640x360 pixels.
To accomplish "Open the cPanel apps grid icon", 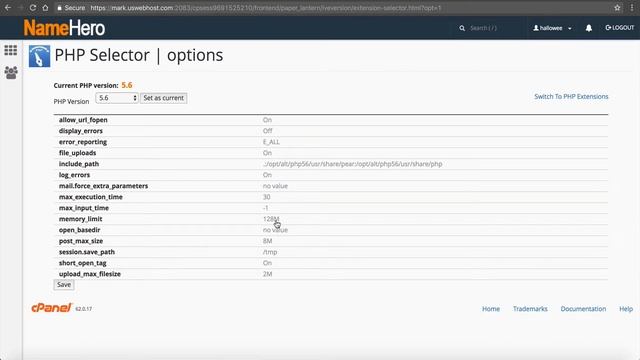I will click(x=11, y=50).
